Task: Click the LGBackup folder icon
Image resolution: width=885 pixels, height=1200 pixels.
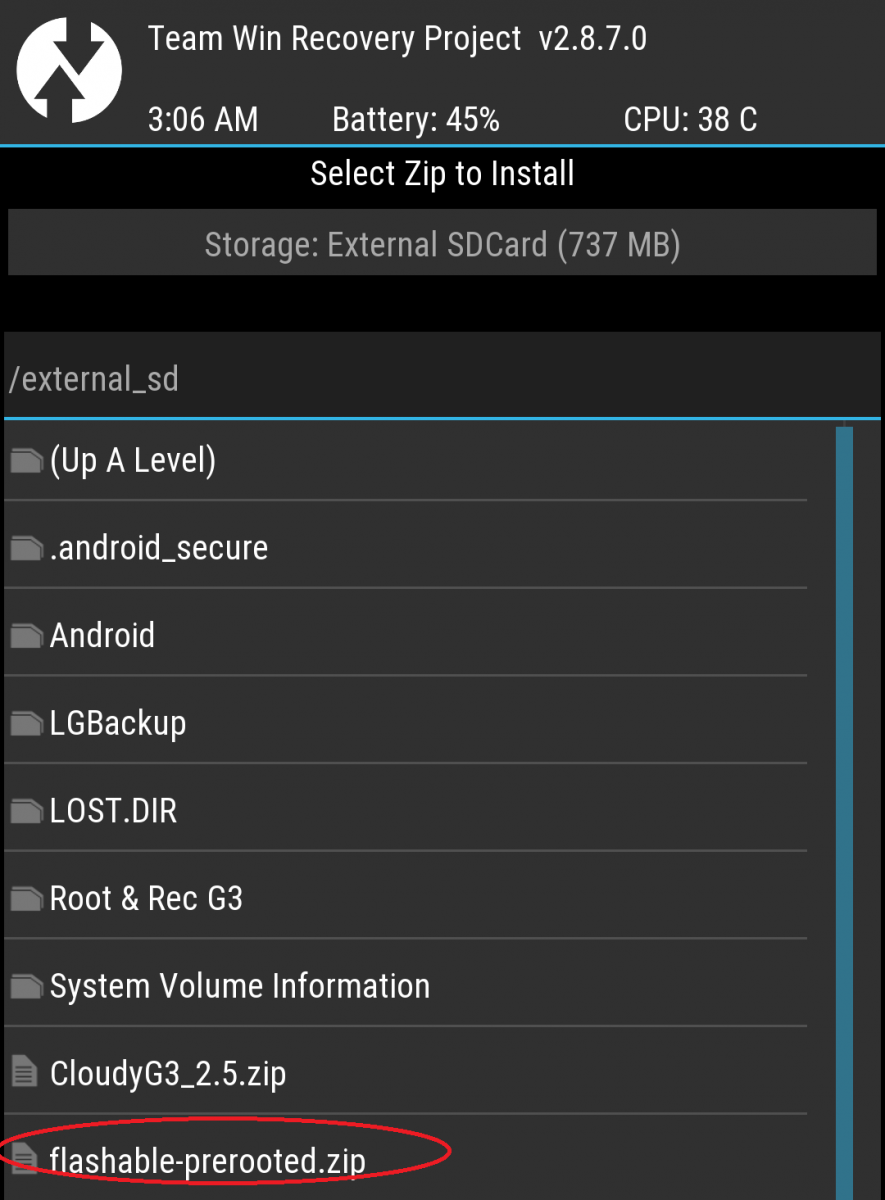Action: tap(26, 724)
